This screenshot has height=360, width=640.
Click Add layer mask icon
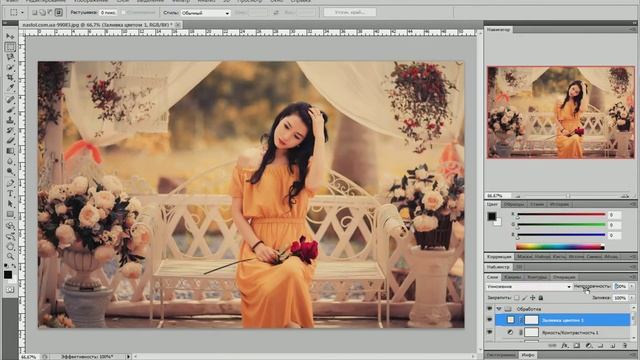tap(577, 345)
